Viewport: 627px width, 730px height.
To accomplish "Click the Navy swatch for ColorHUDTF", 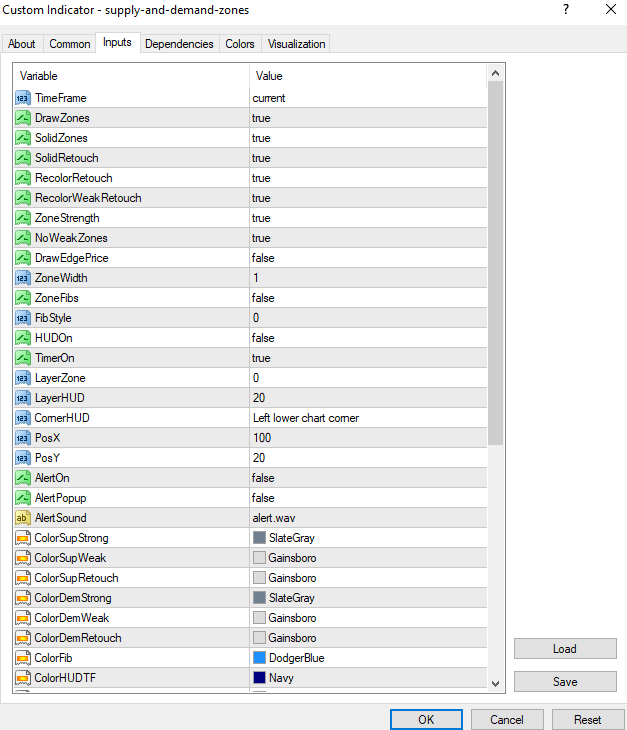I will 259,678.
